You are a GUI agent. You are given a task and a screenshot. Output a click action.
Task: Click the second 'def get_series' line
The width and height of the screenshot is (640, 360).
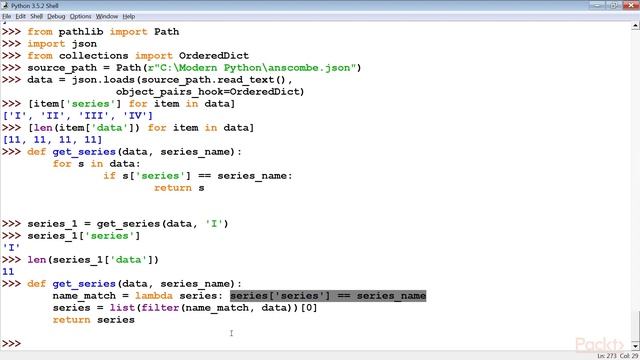tap(135, 284)
